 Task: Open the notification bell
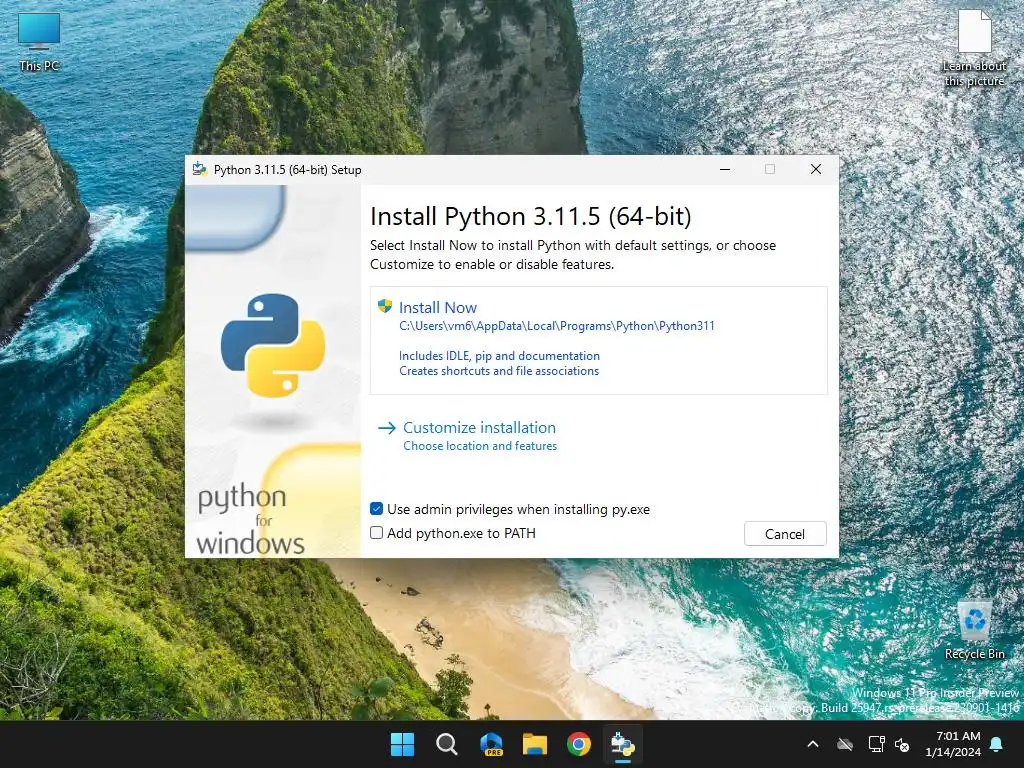pos(997,744)
